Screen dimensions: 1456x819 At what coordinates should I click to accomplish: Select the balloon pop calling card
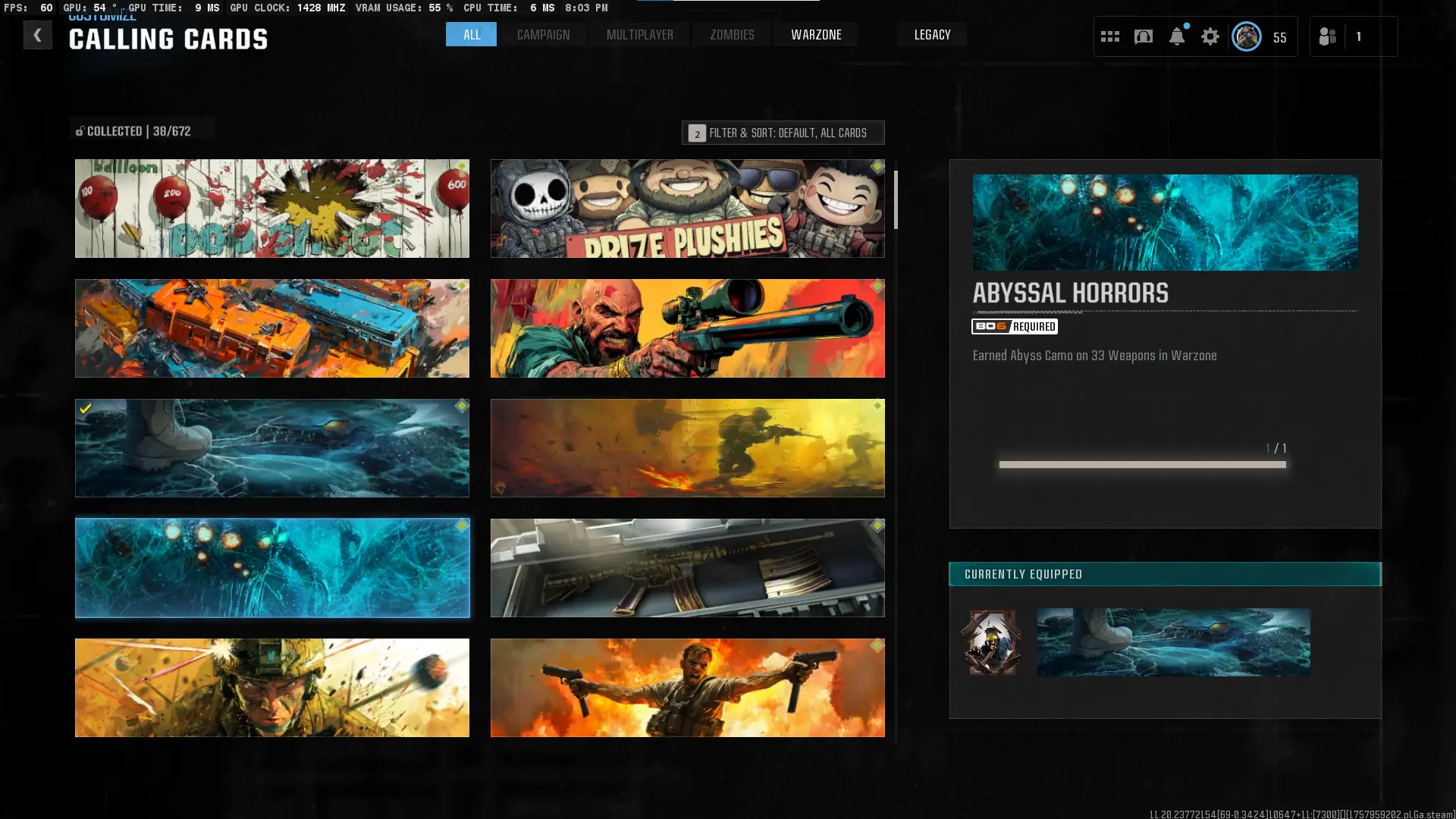pos(271,209)
